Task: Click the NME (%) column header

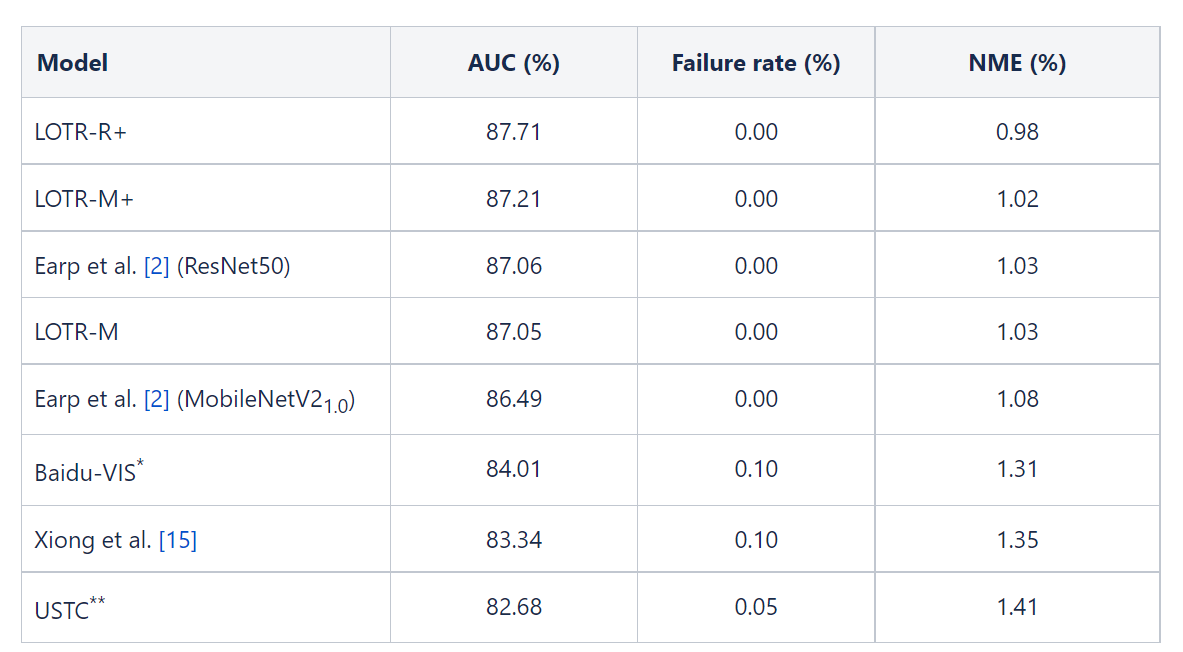Action: point(1017,63)
